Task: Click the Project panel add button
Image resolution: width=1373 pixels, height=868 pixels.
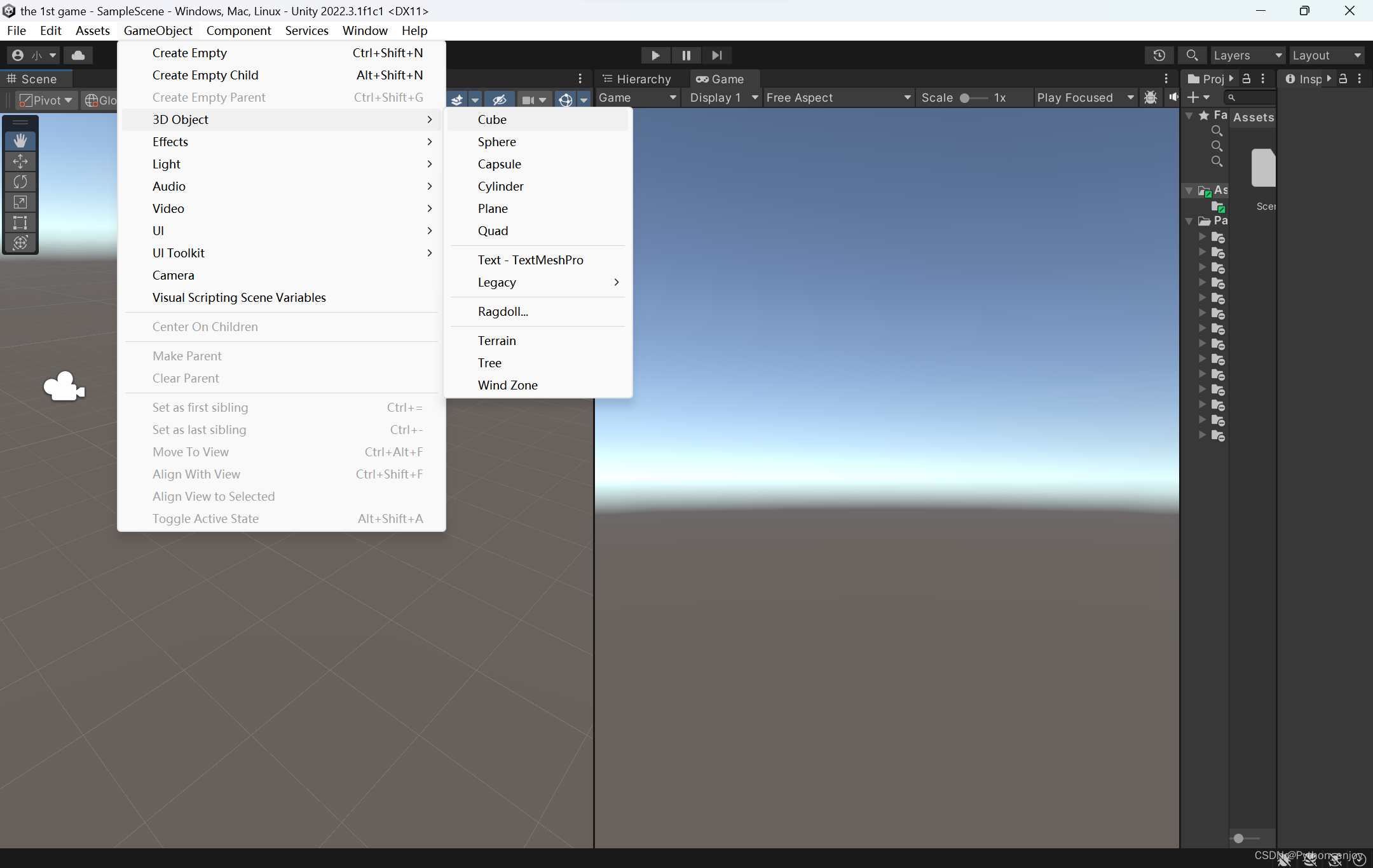Action: pos(1198,97)
